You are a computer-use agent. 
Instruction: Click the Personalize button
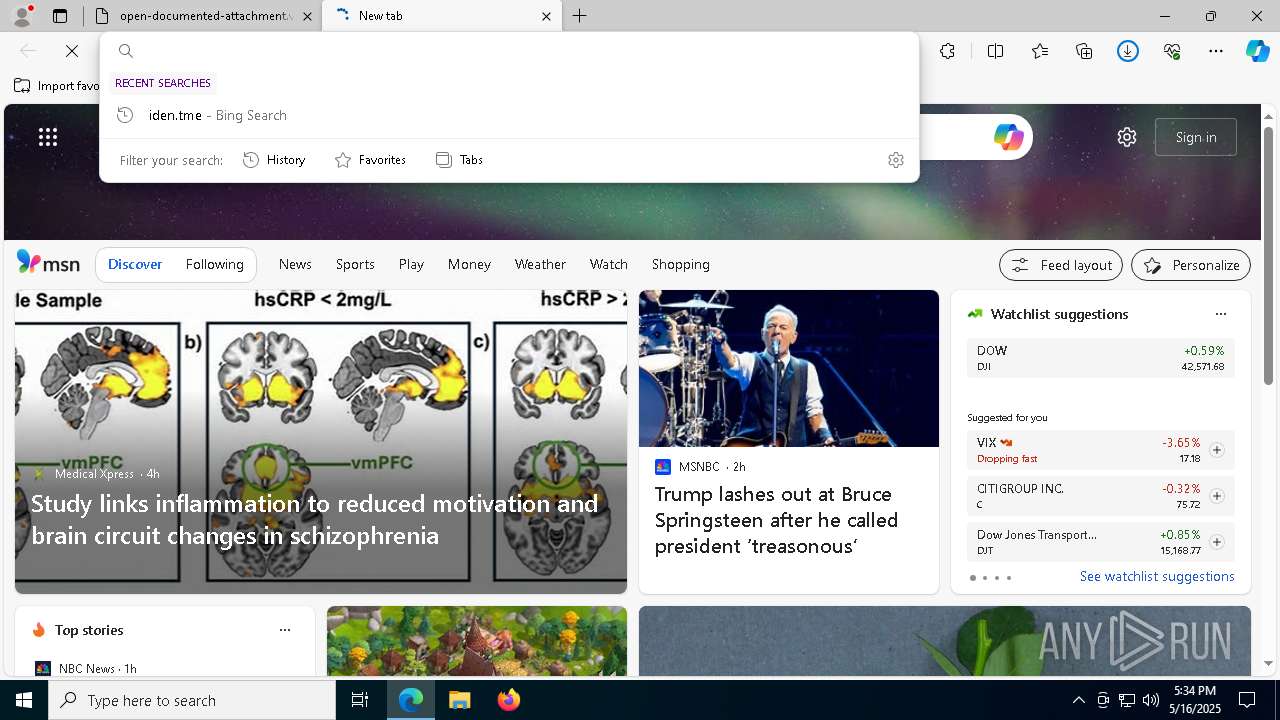[1191, 265]
